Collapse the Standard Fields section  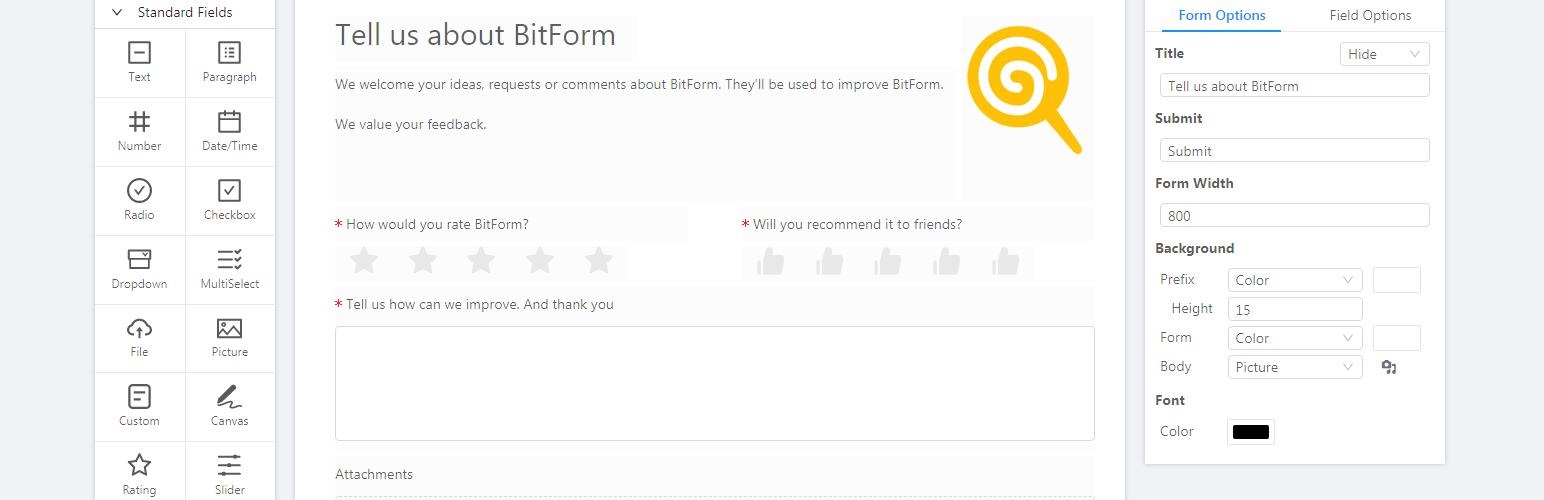click(x=117, y=13)
